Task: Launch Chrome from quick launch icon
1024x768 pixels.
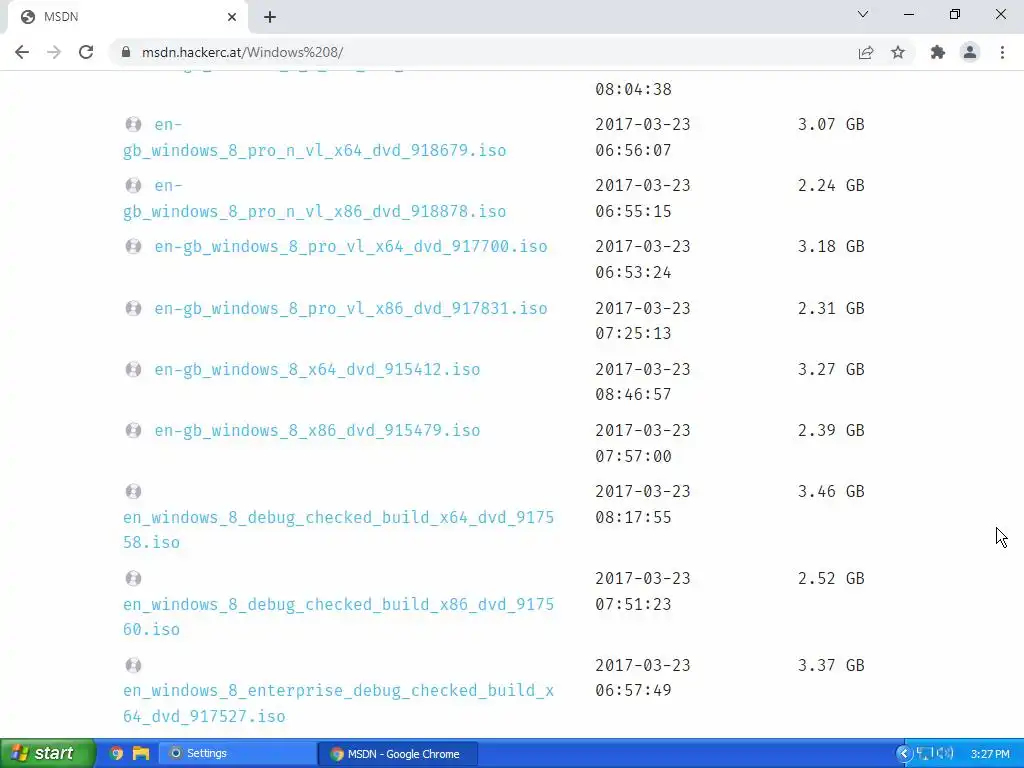Action: point(116,754)
